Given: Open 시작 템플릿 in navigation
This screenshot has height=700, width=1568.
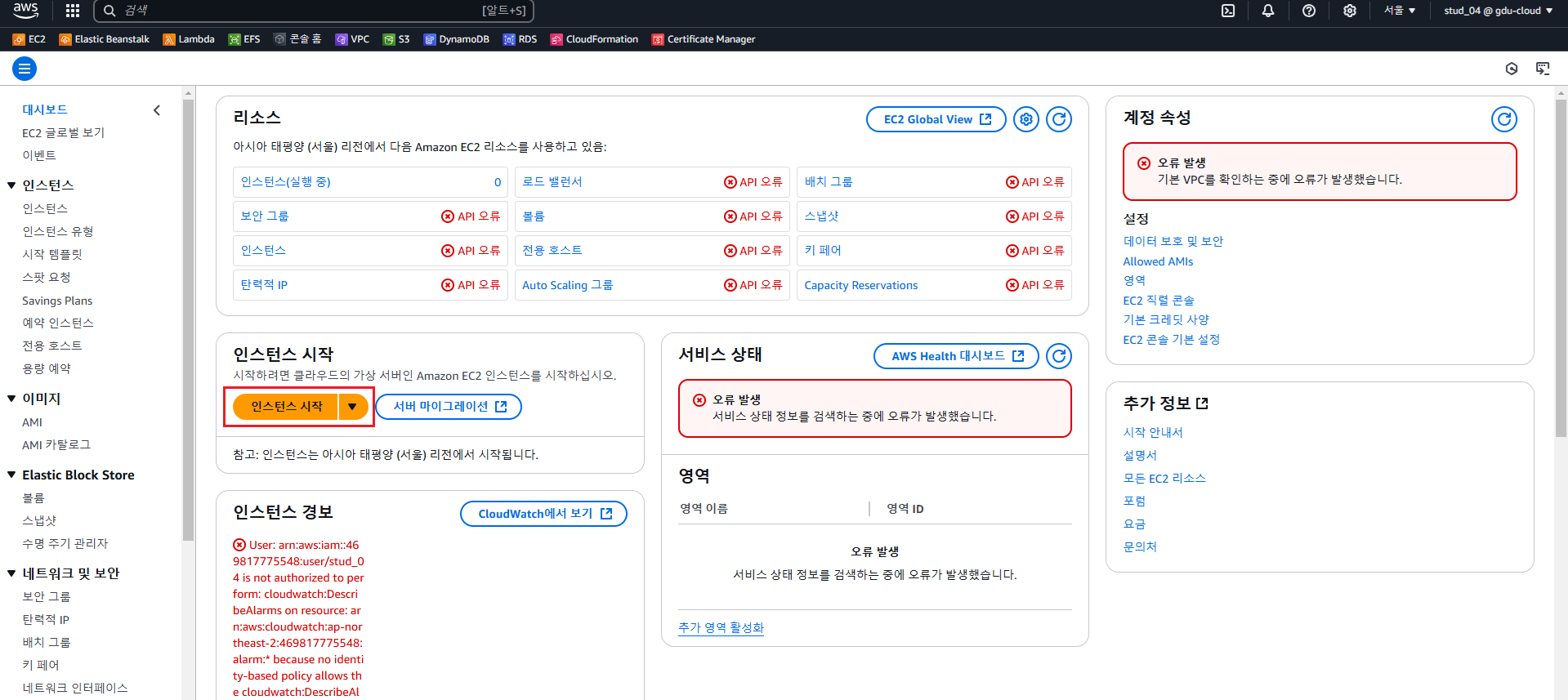Looking at the screenshot, I should (x=52, y=254).
